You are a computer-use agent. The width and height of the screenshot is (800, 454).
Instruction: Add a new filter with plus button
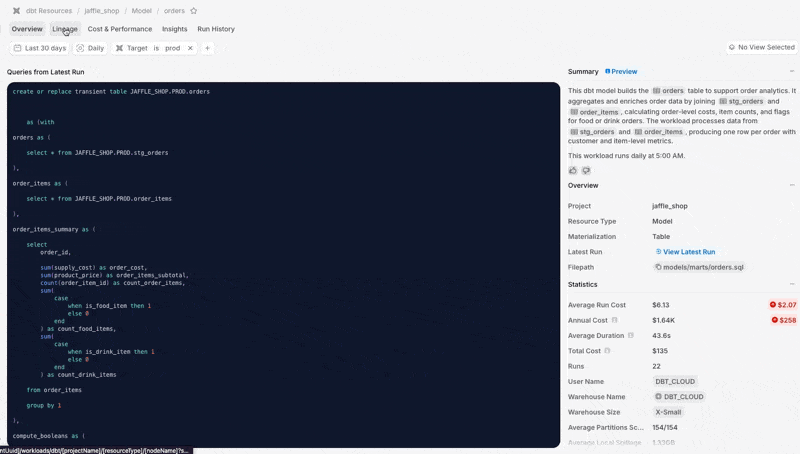[x=207, y=48]
